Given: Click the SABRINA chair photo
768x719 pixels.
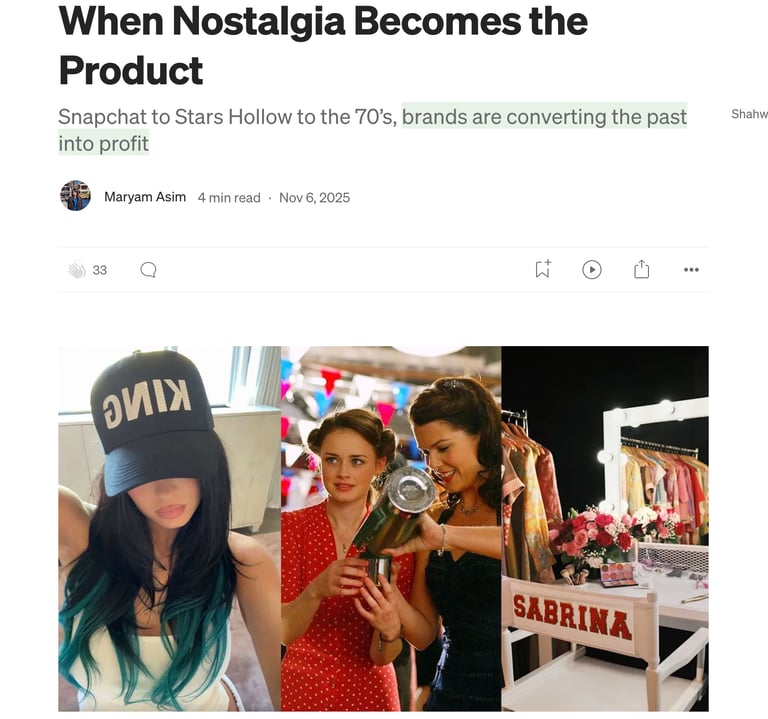Looking at the screenshot, I should 605,528.
